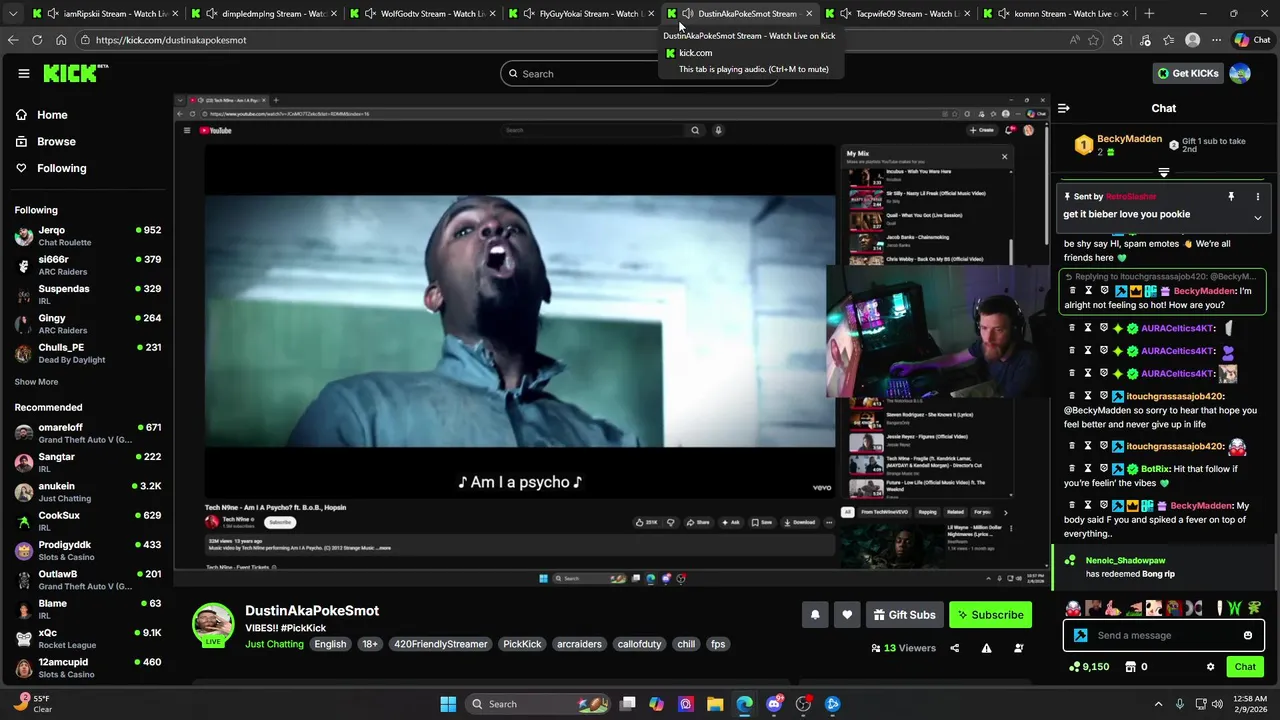Open Suspendas channel in sidebar
The height and width of the screenshot is (720, 1280).
tap(88, 294)
